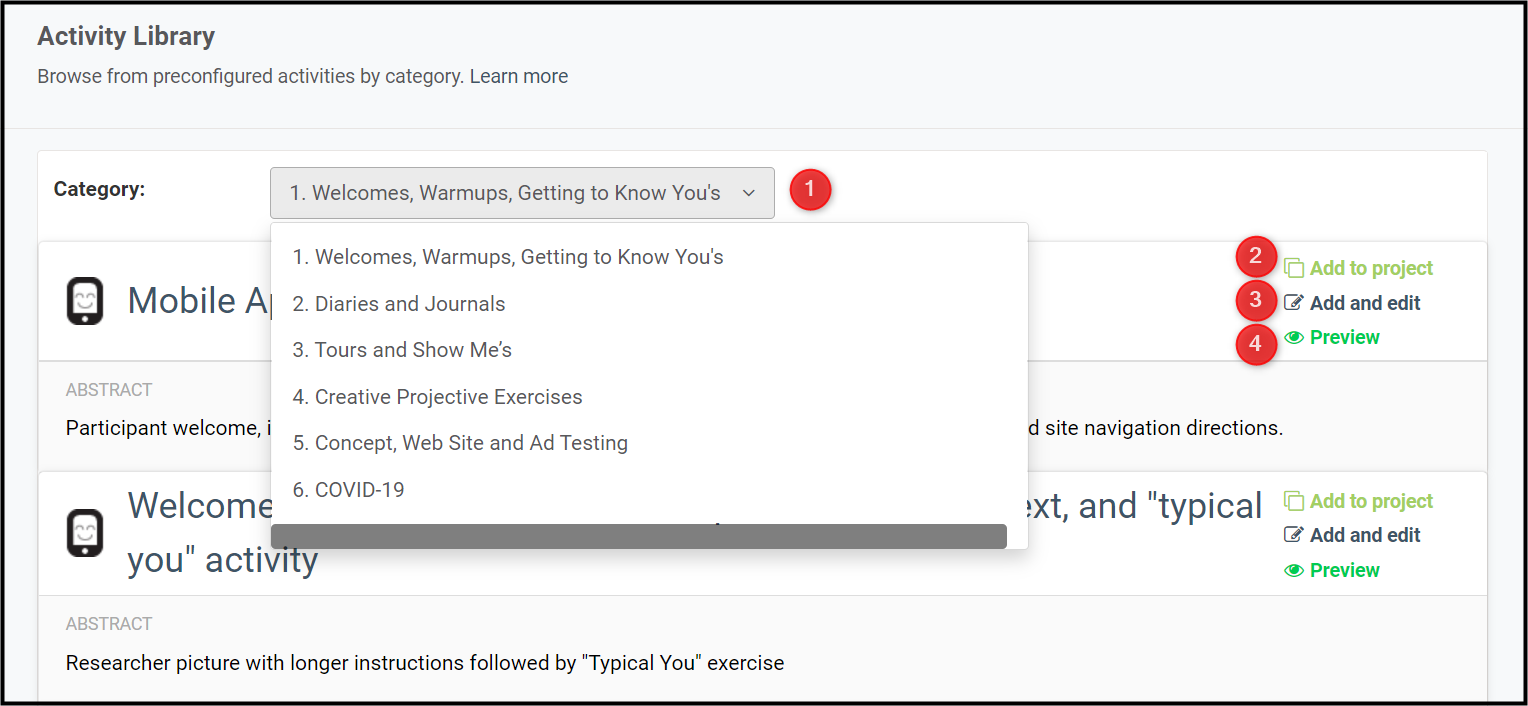Expand the category selector showing "Welcomes, Warmups"

click(522, 192)
